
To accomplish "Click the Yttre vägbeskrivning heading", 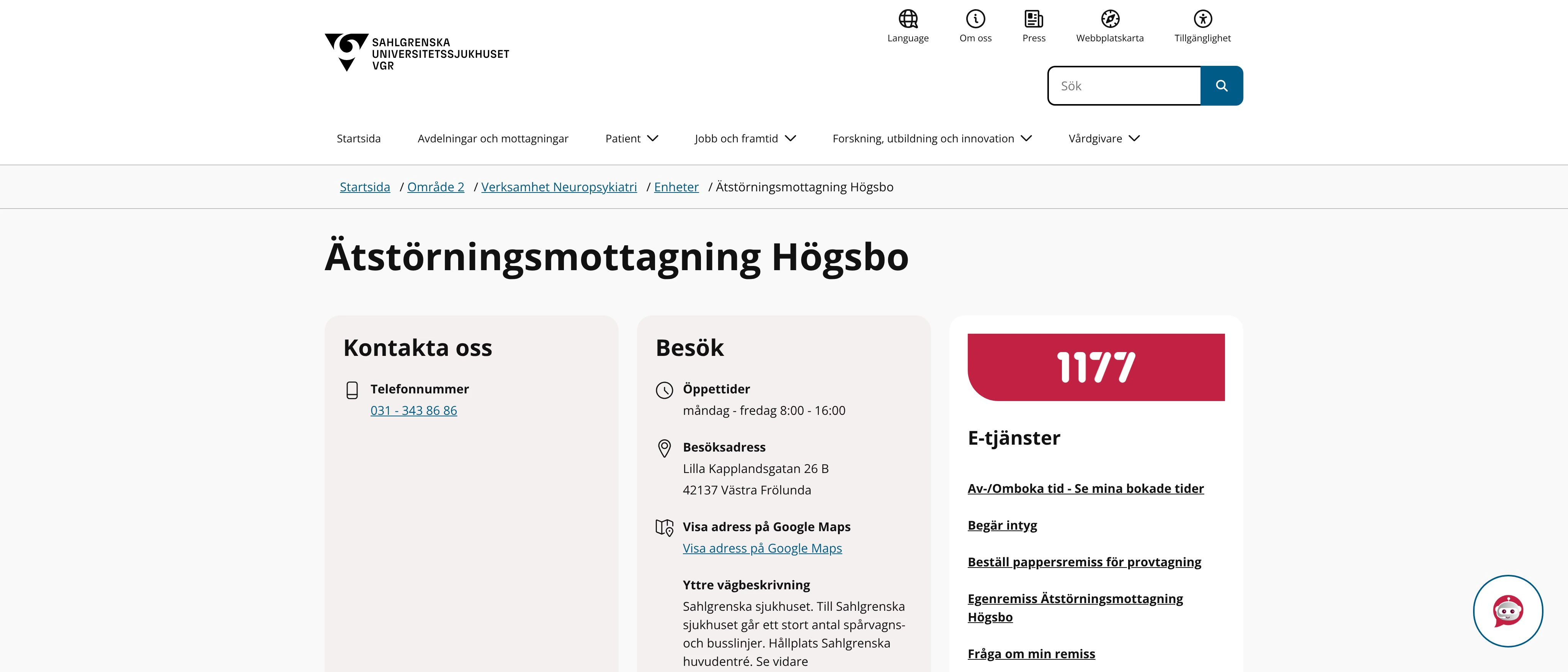I will click(746, 585).
